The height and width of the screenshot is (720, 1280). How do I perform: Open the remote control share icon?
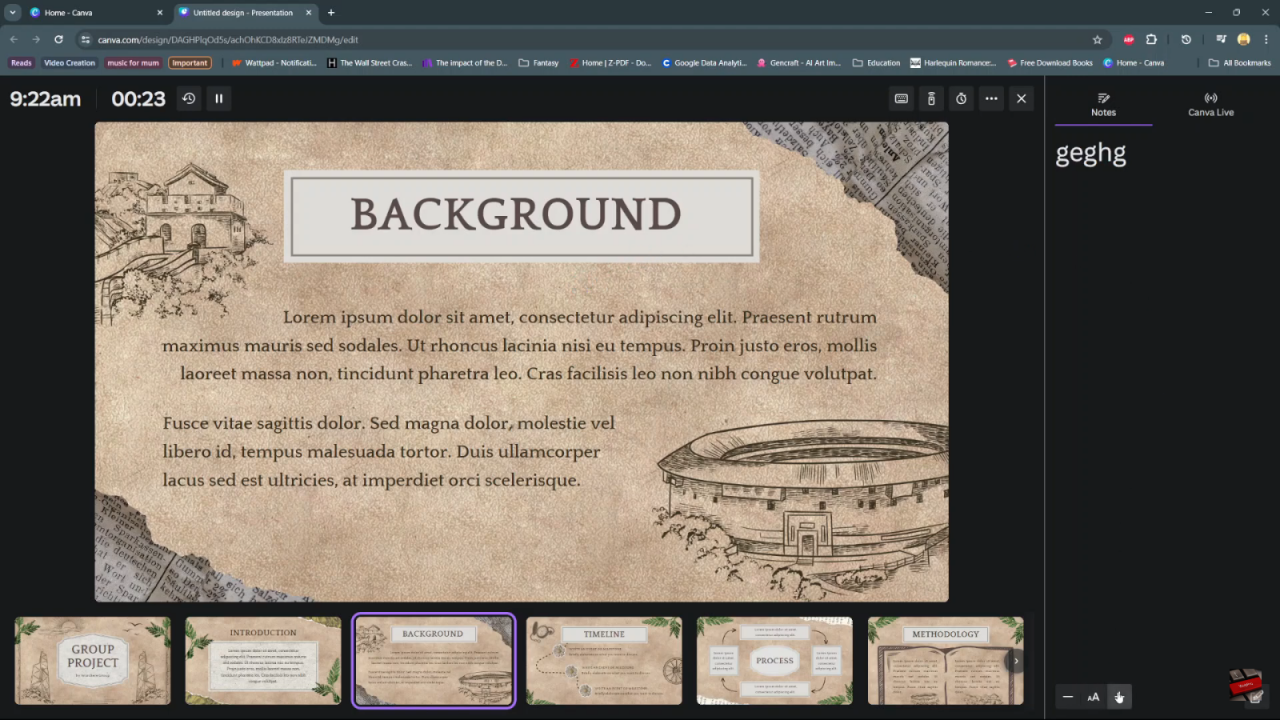(x=931, y=98)
